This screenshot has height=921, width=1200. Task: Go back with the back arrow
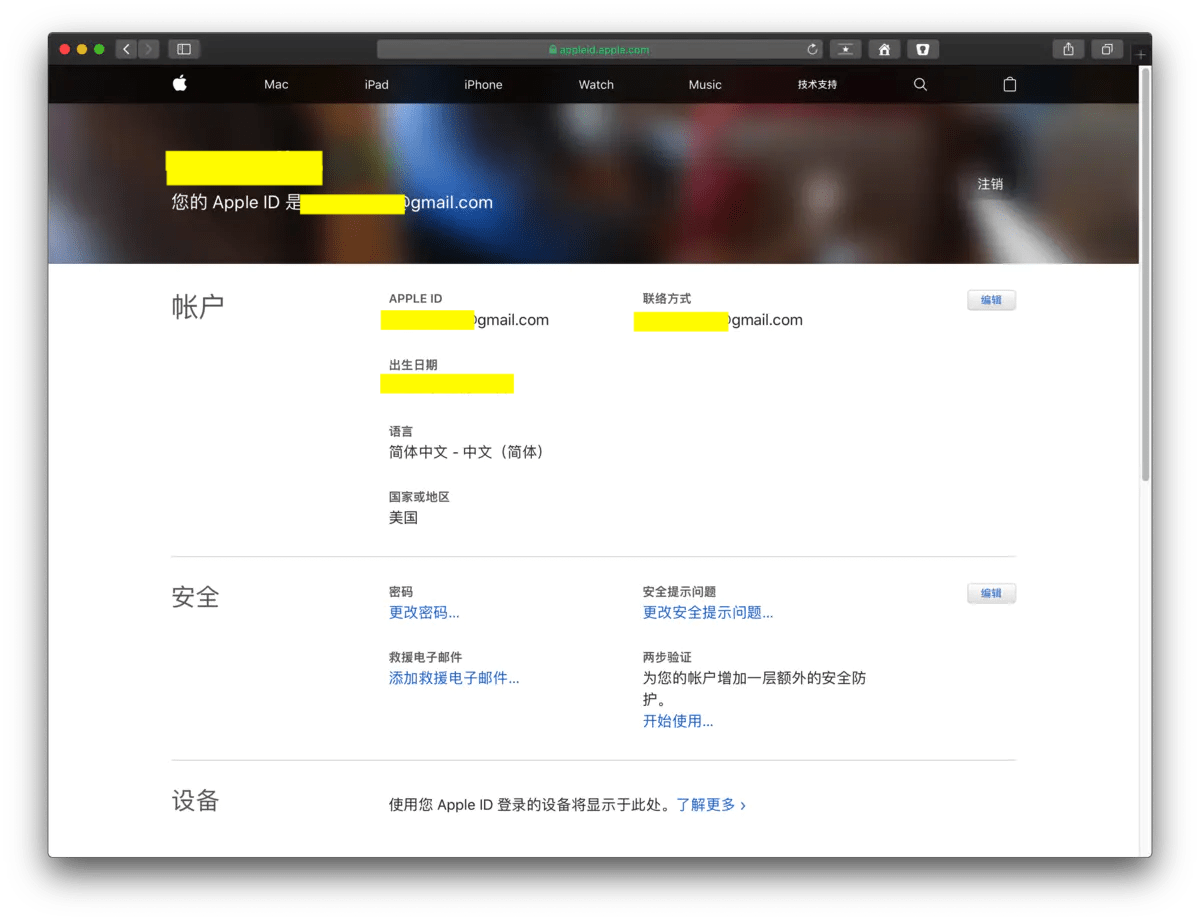[x=126, y=49]
